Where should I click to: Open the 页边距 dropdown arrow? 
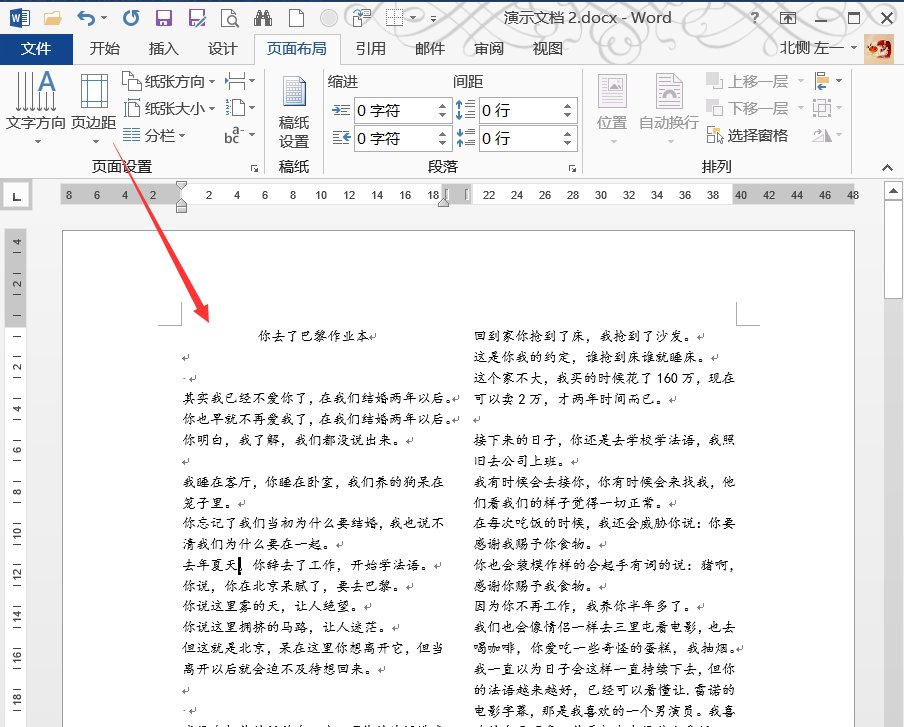(x=95, y=140)
